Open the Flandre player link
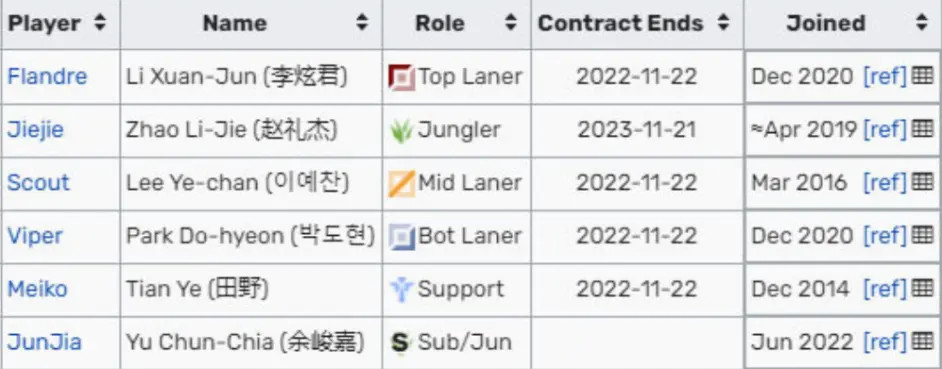Image resolution: width=942 pixels, height=369 pixels. coord(47,76)
